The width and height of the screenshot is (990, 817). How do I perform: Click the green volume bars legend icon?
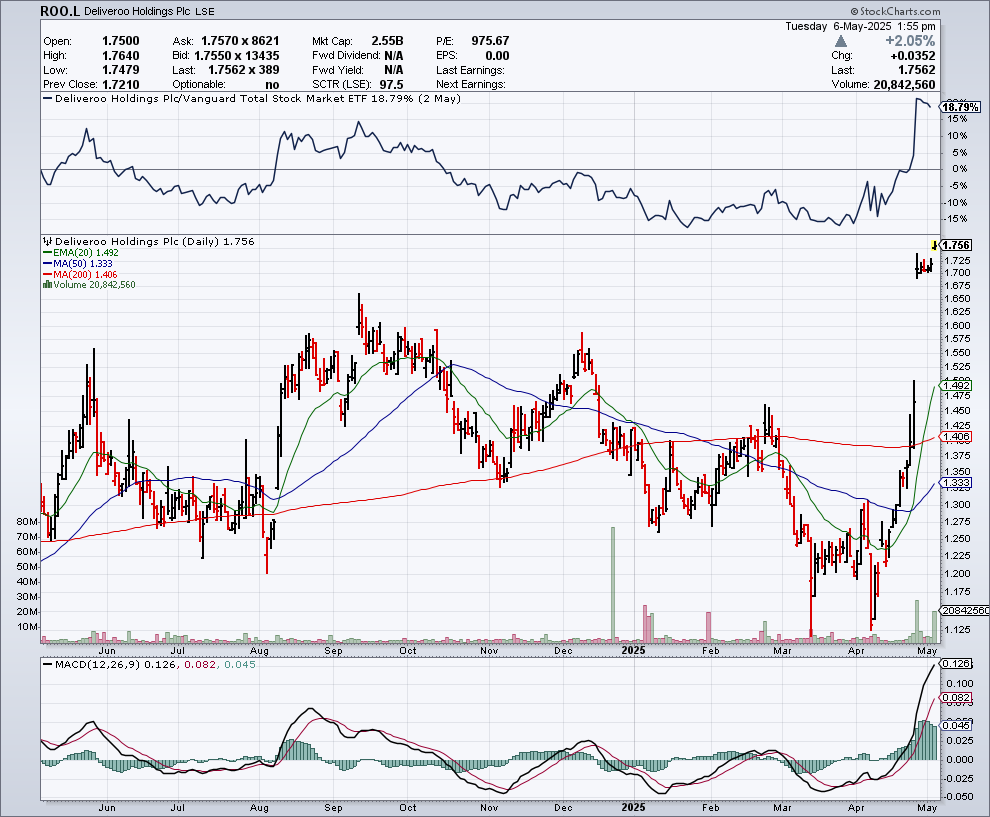[47, 285]
